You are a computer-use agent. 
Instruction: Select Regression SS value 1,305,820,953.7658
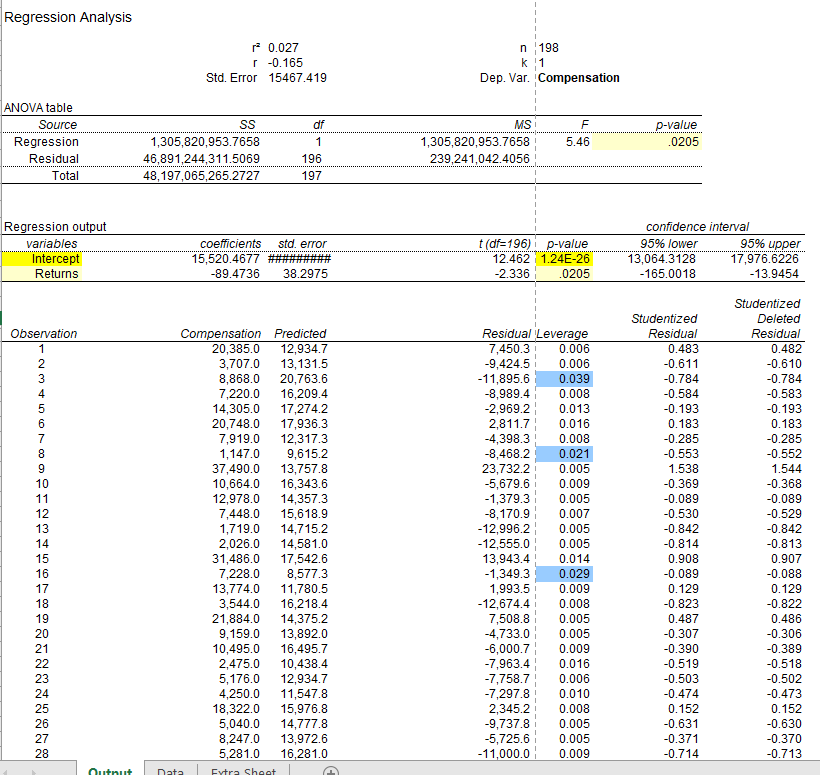tap(205, 142)
